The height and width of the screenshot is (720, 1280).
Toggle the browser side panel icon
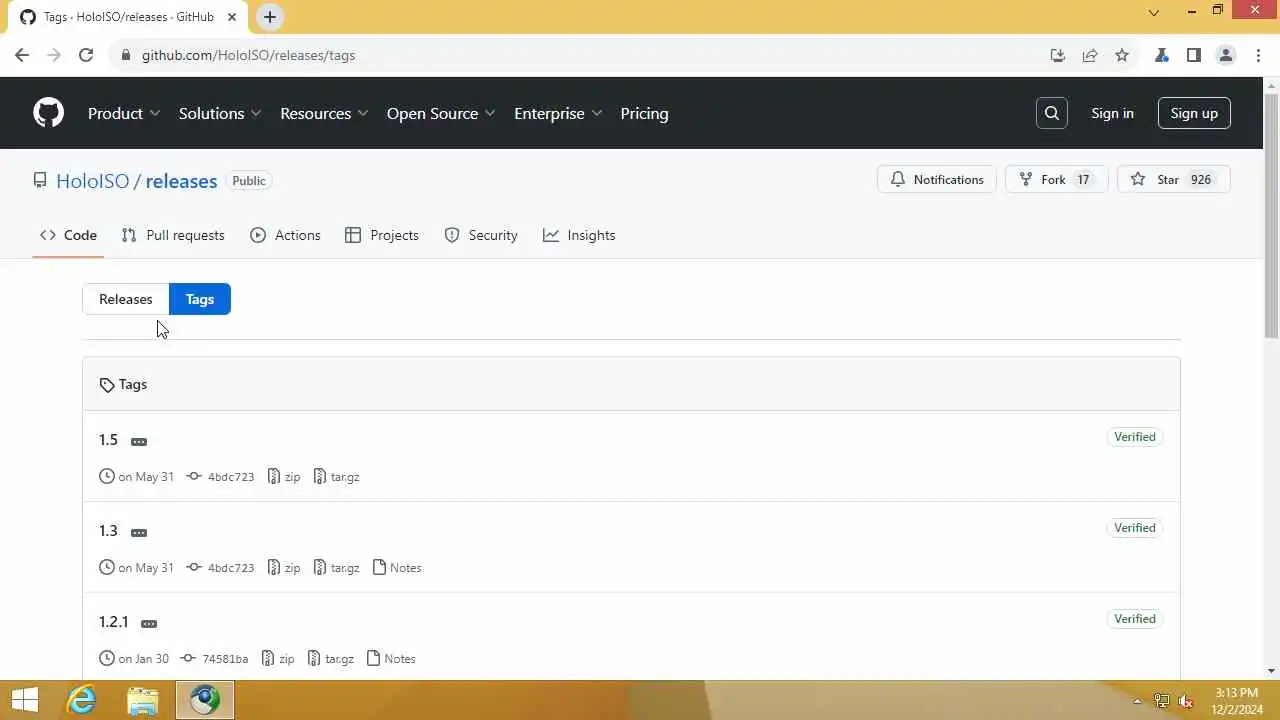(x=1194, y=55)
